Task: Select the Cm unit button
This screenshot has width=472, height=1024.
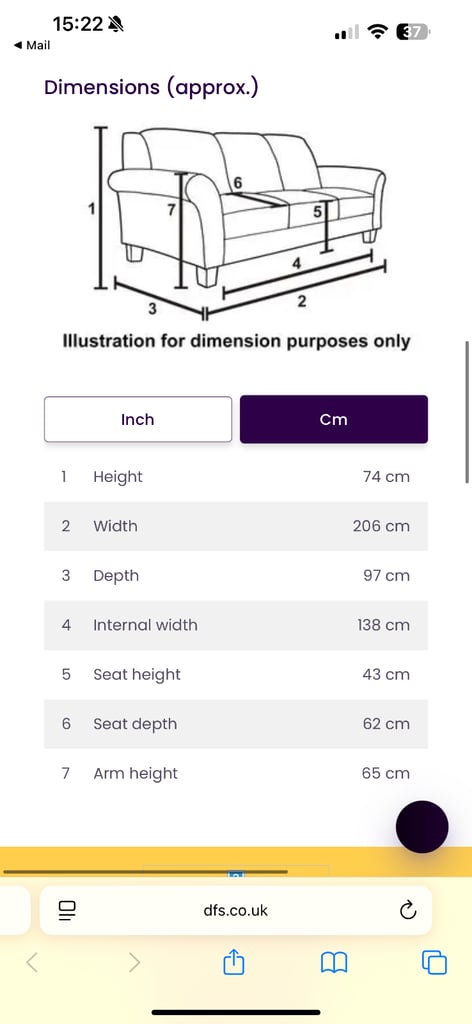Action: 334,419
